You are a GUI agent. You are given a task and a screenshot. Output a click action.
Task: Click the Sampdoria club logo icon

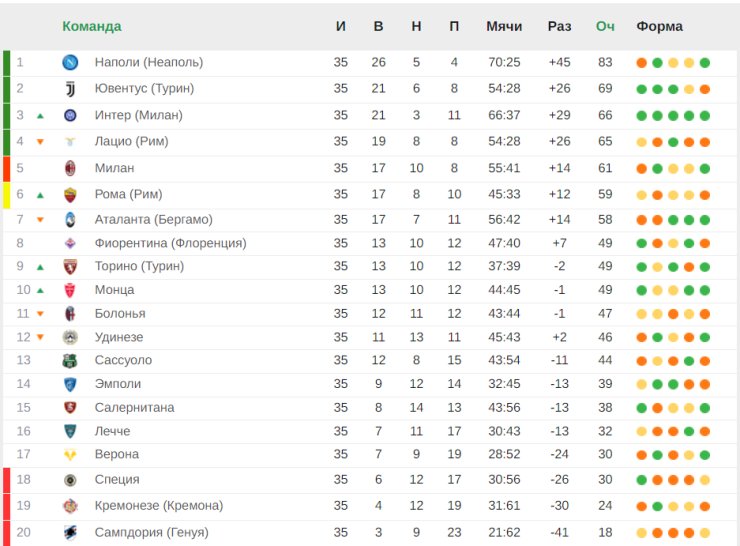(x=70, y=532)
